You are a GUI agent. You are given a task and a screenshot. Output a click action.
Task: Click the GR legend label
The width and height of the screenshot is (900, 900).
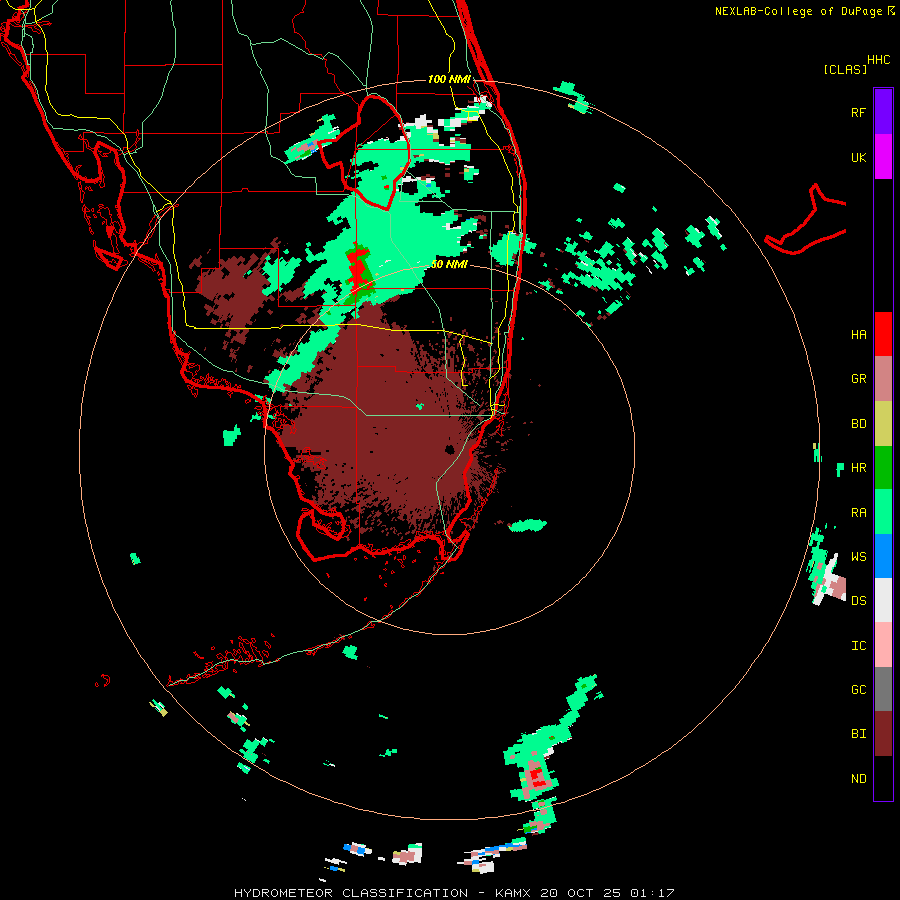click(x=858, y=379)
